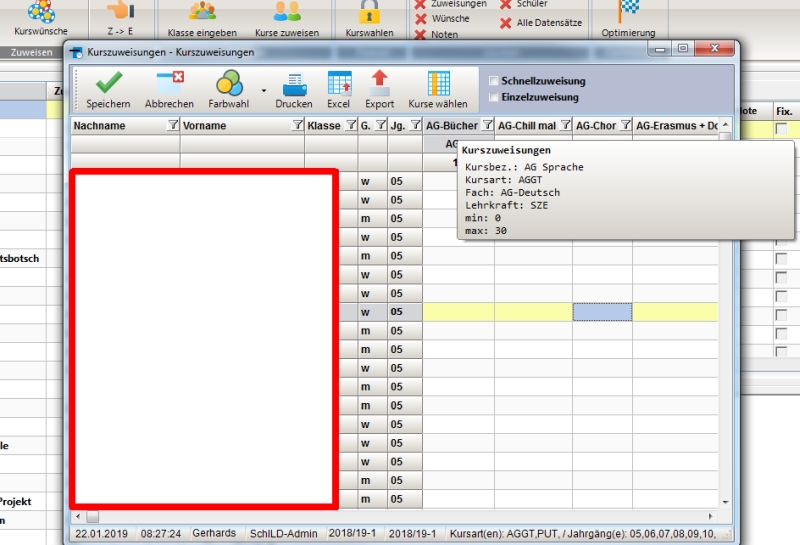The width and height of the screenshot is (800, 545).
Task: Click the Kurszuweisungen window title icon
Action: pyautogui.click(x=77, y=53)
